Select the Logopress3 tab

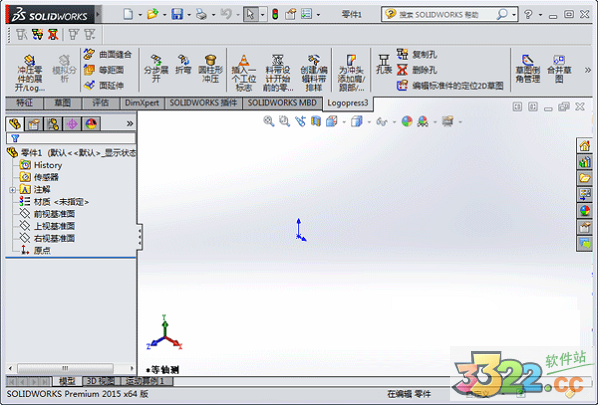pyautogui.click(x=348, y=103)
